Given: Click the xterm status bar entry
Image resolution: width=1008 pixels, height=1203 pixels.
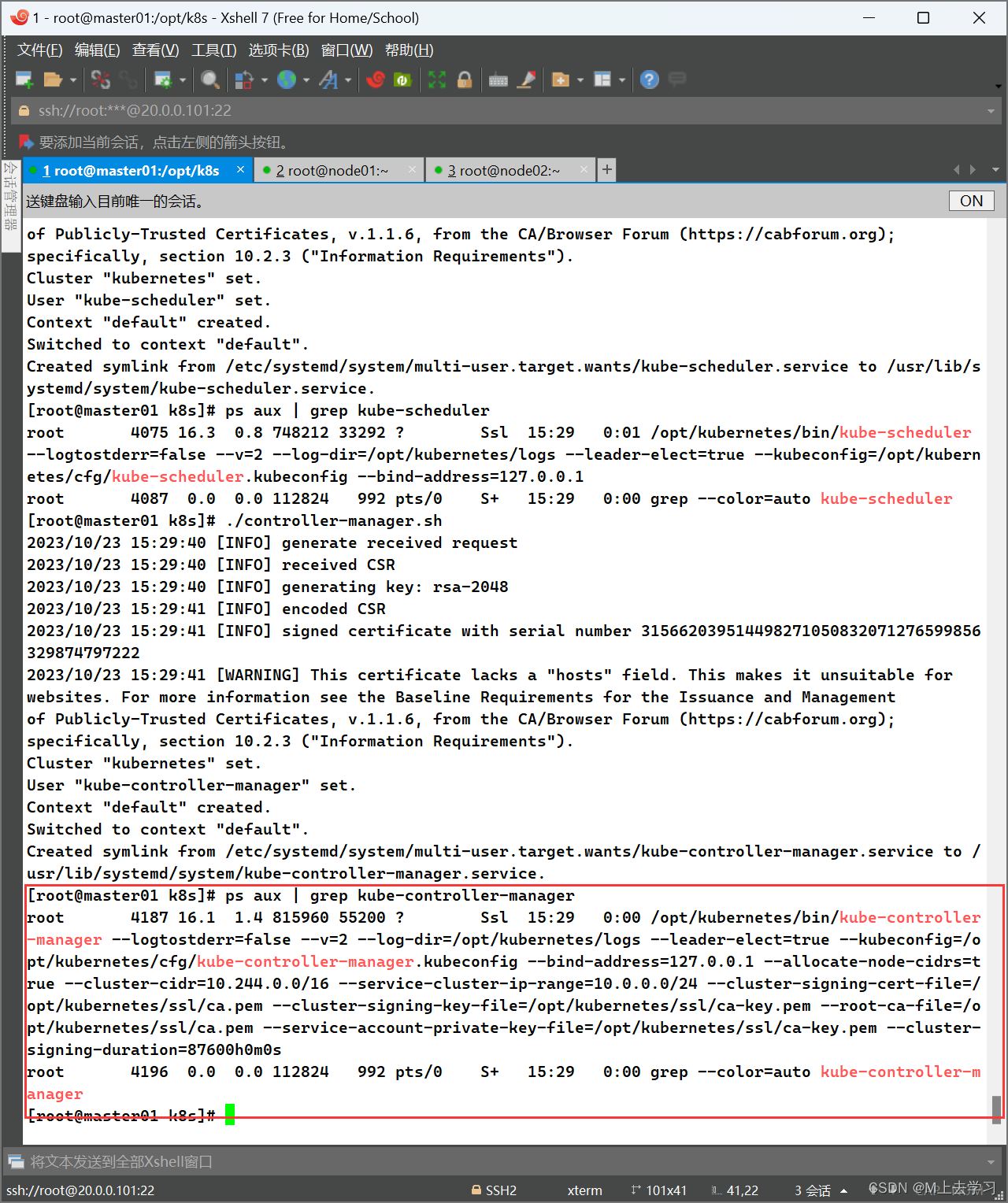Looking at the screenshot, I should pos(584,1190).
